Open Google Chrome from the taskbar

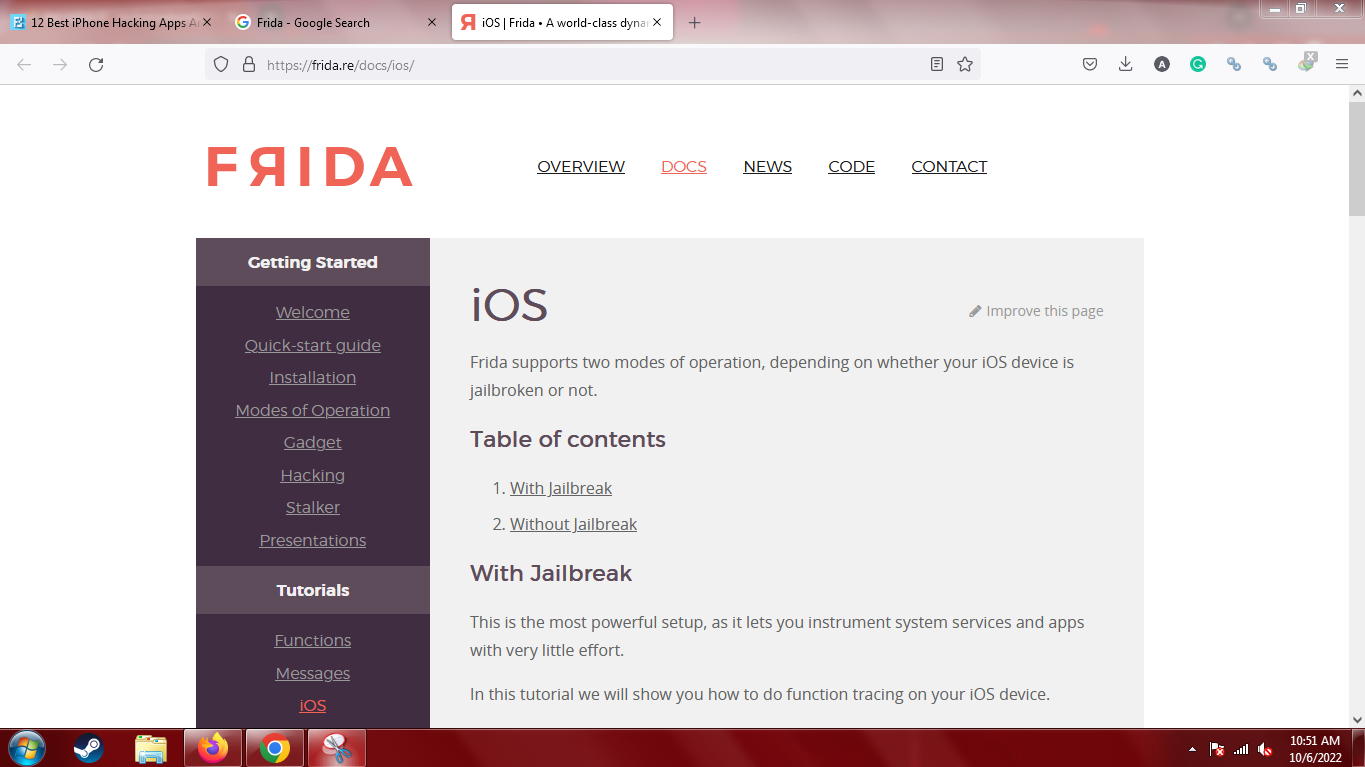[275, 748]
